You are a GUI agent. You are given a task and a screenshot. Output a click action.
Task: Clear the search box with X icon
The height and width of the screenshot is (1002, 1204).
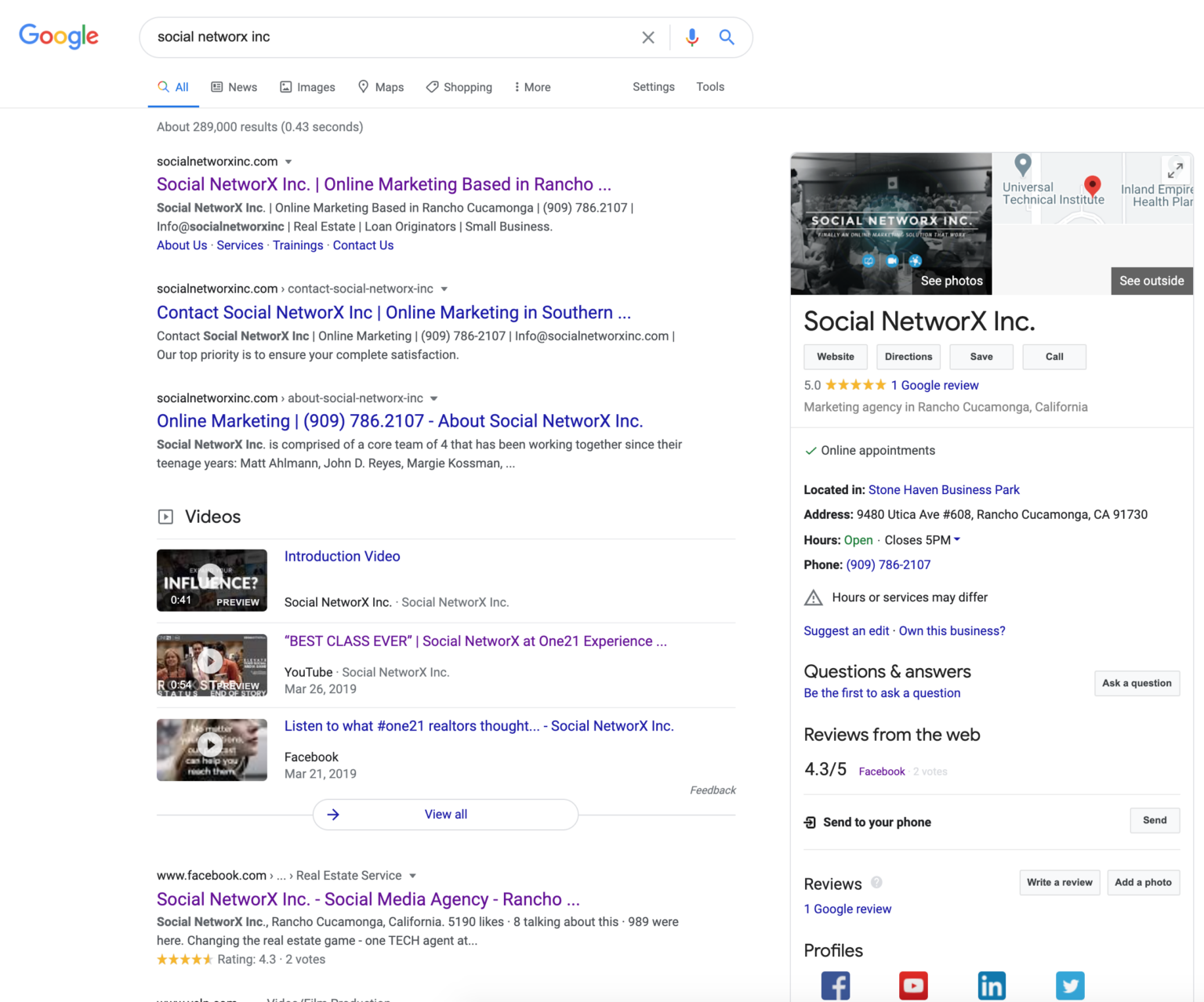point(648,37)
